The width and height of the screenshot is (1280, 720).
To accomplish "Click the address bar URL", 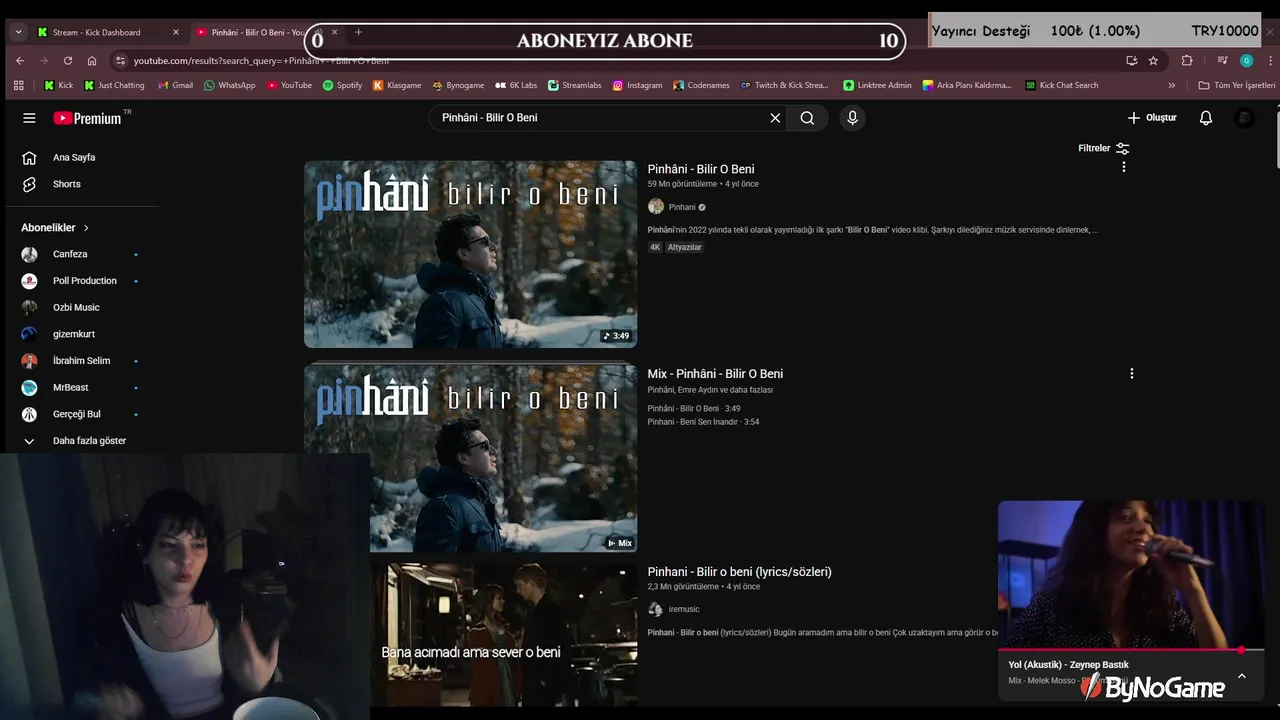I will pyautogui.click(x=262, y=60).
